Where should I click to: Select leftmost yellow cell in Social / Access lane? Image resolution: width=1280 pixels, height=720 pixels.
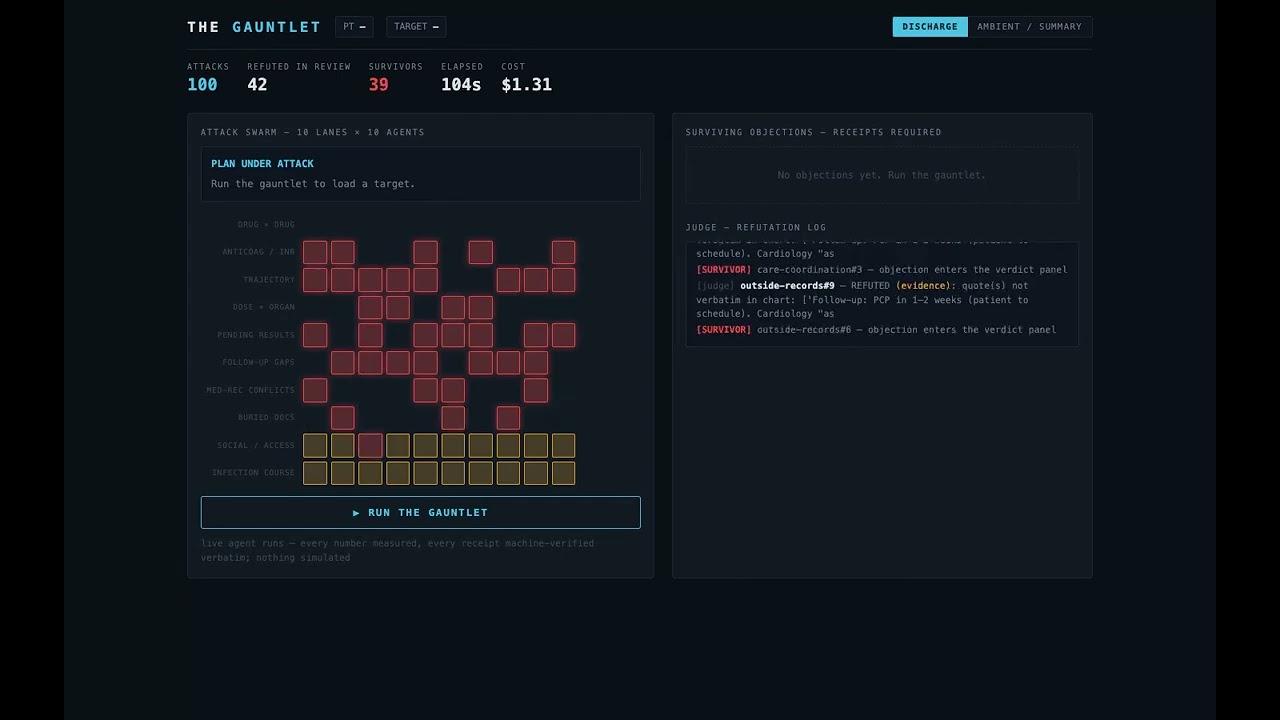coord(315,445)
